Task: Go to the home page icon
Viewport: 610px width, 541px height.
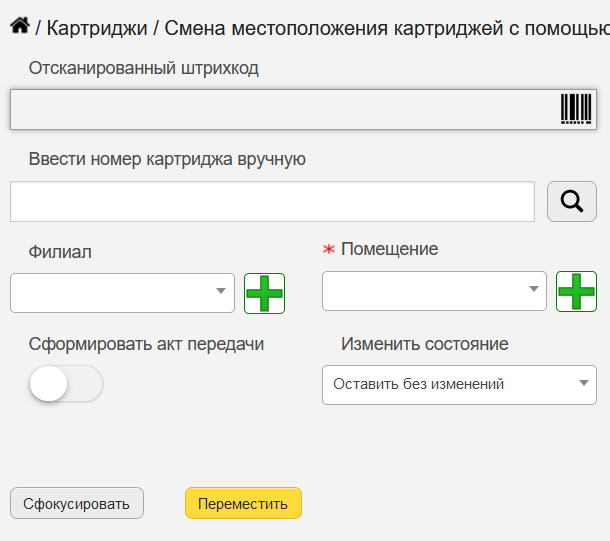Action: click(20, 26)
